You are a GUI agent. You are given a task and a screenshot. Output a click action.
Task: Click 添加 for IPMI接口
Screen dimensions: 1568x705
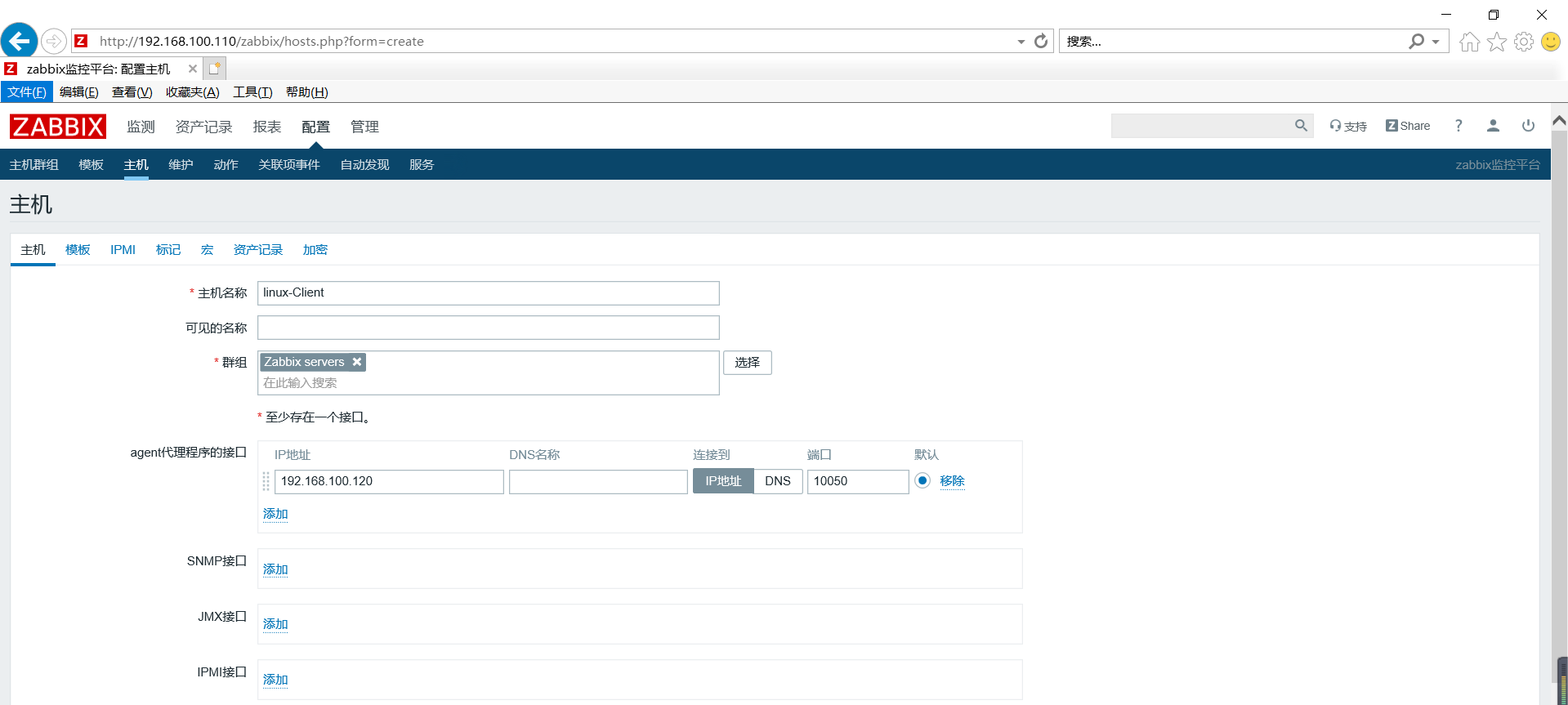275,680
